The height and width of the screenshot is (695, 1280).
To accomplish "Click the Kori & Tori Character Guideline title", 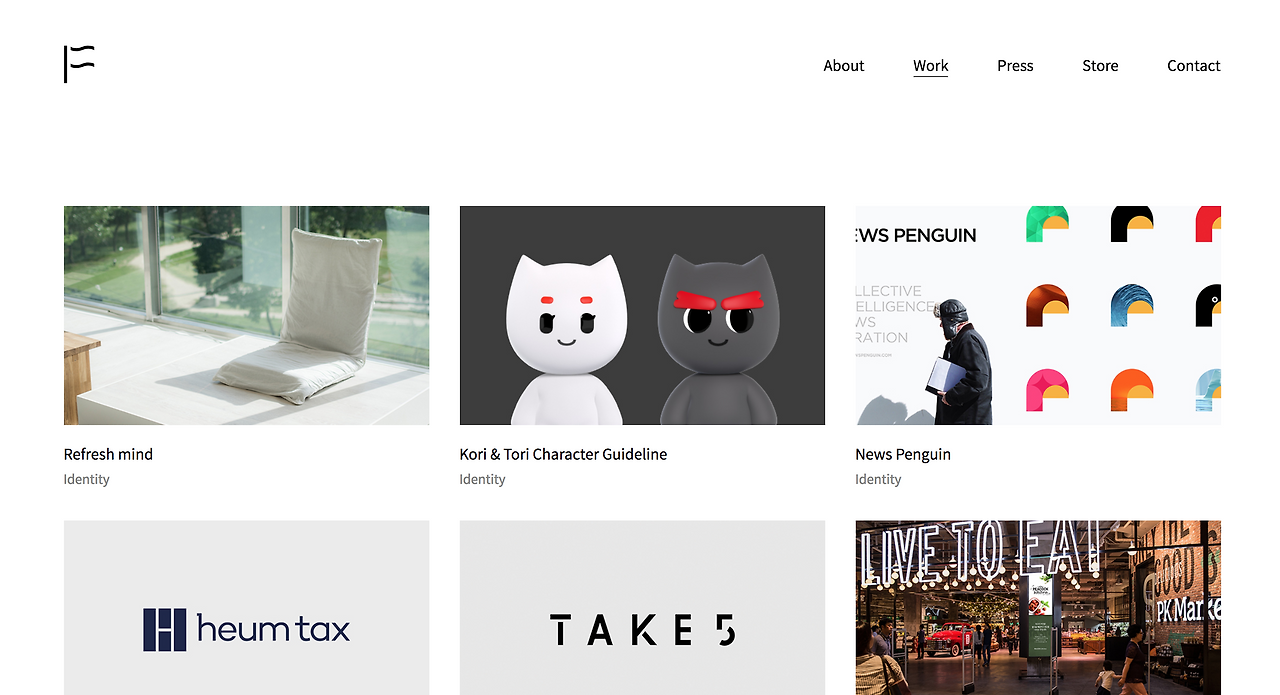I will tap(563, 454).
